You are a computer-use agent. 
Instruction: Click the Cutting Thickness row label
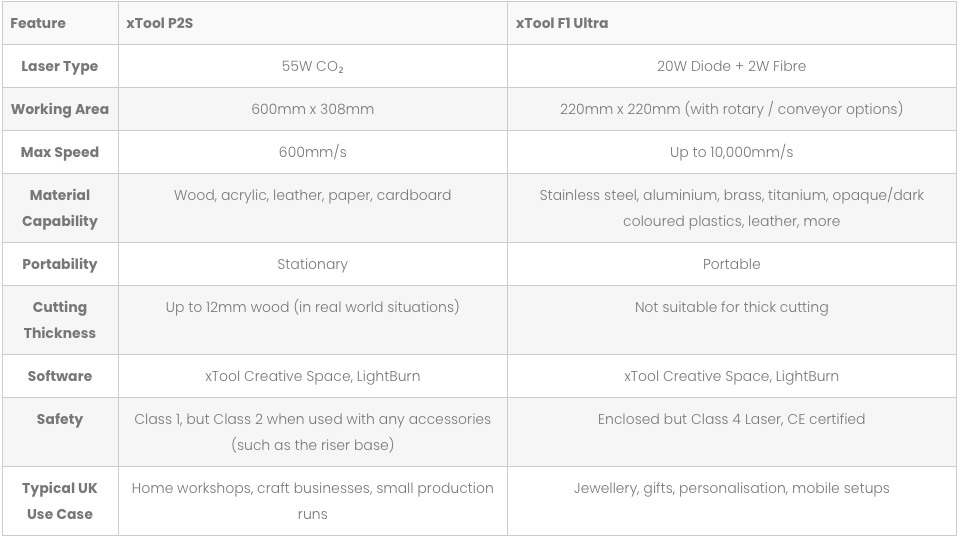[60, 320]
